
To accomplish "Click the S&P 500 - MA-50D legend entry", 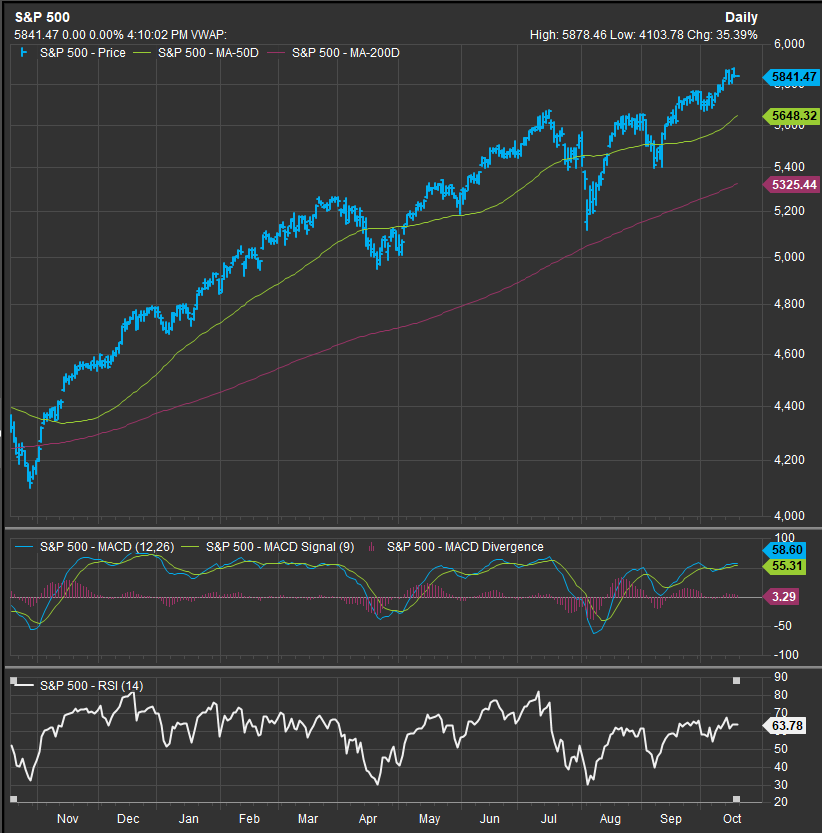I will pyautogui.click(x=208, y=53).
